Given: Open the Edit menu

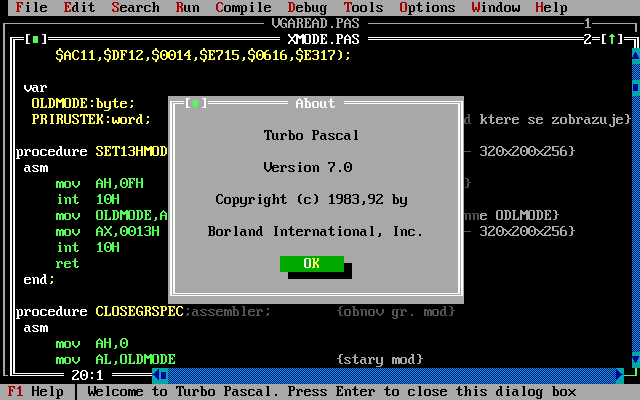Looking at the screenshot, I should tap(79, 7).
